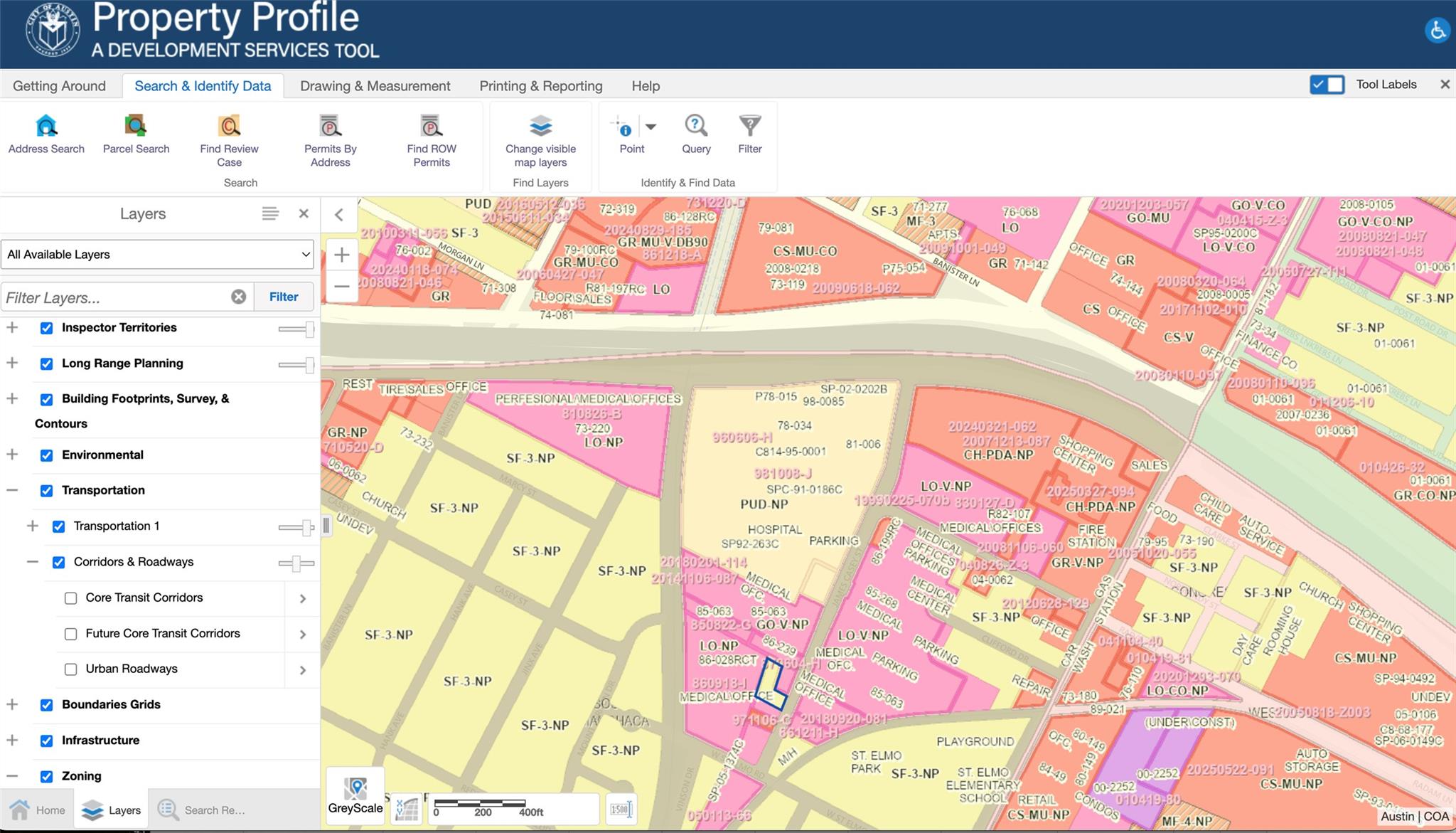Turn off the Tool Labels switch
The image size is (1456, 833).
tap(1327, 85)
